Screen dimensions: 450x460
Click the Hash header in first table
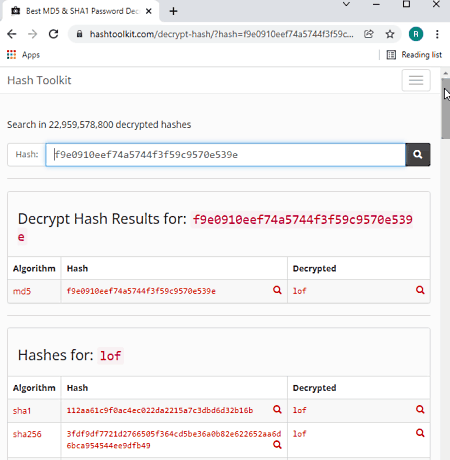77,269
